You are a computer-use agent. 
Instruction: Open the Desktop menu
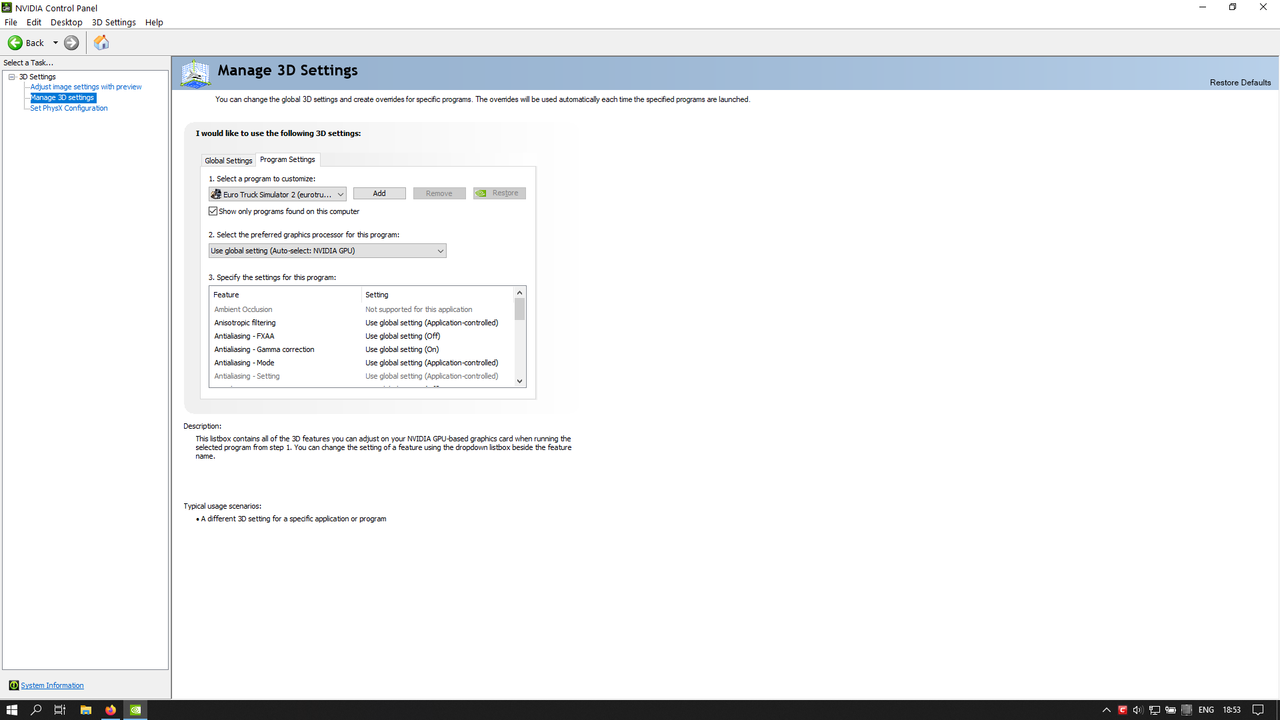click(x=66, y=22)
